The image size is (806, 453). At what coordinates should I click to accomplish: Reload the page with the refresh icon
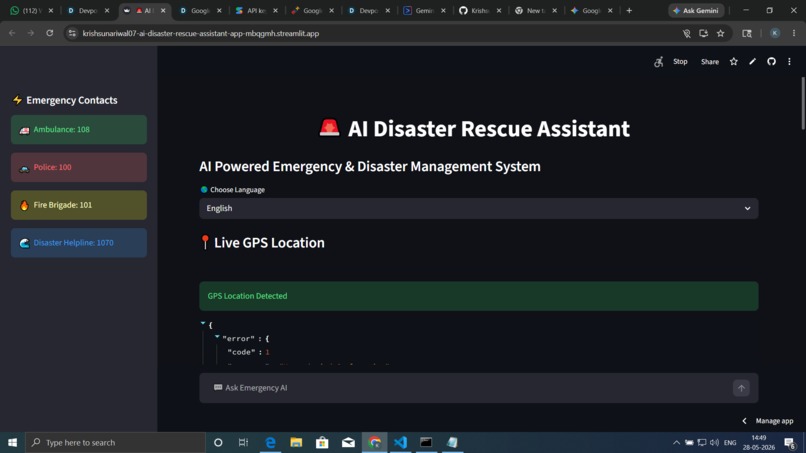(49, 33)
